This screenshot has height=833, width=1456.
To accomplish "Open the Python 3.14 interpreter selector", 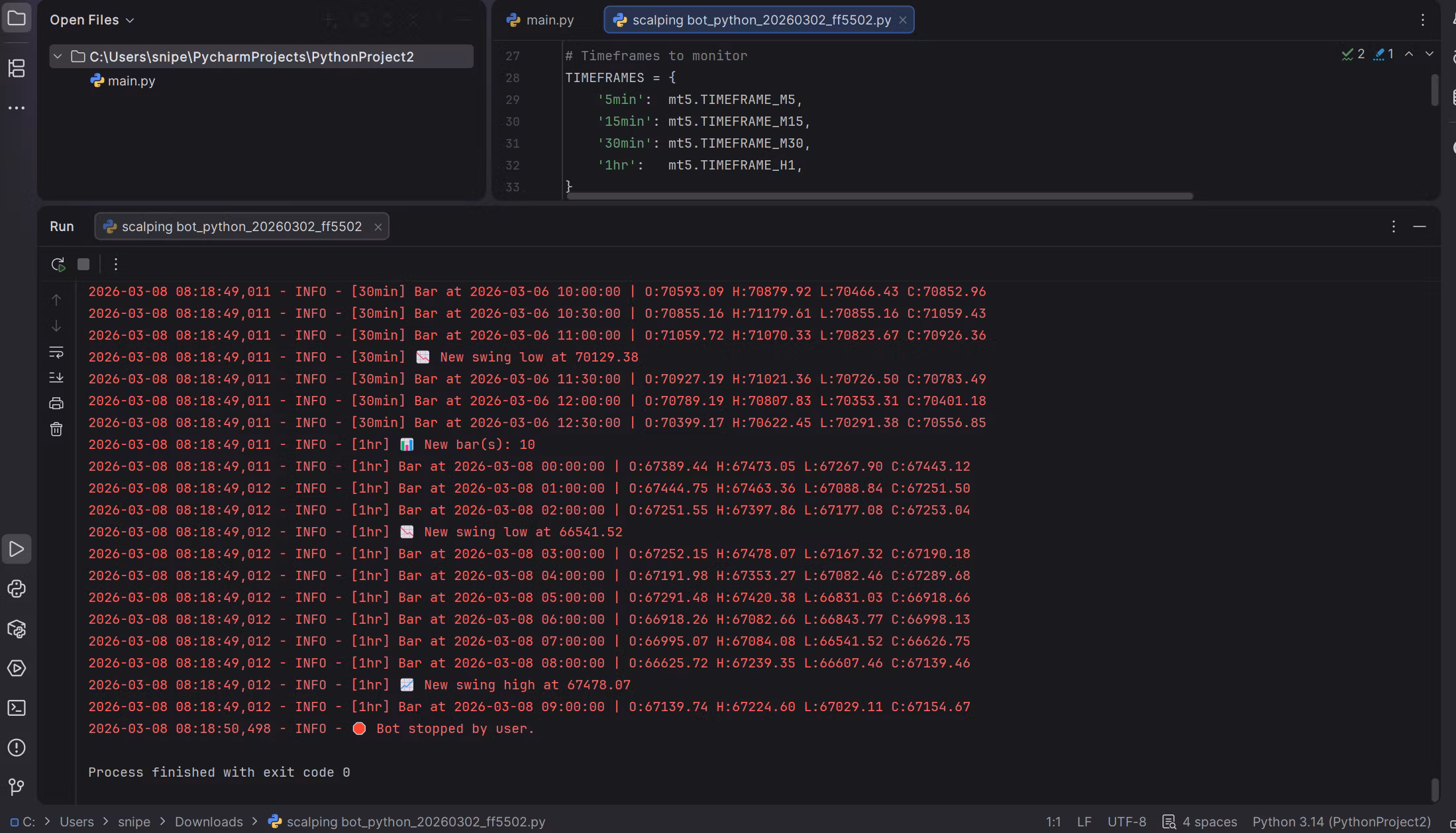I will (x=1341, y=822).
